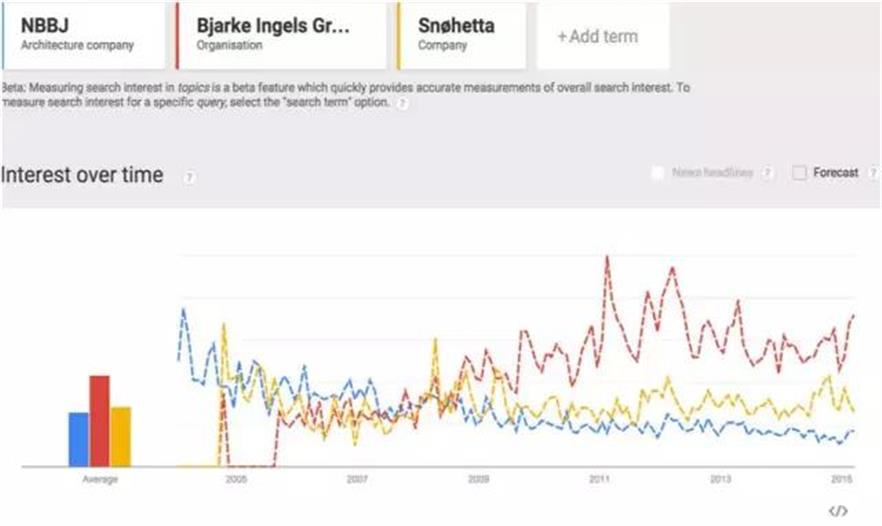The height and width of the screenshot is (526, 882).
Task: Click help icon beside News headlines
Action: pos(767,173)
